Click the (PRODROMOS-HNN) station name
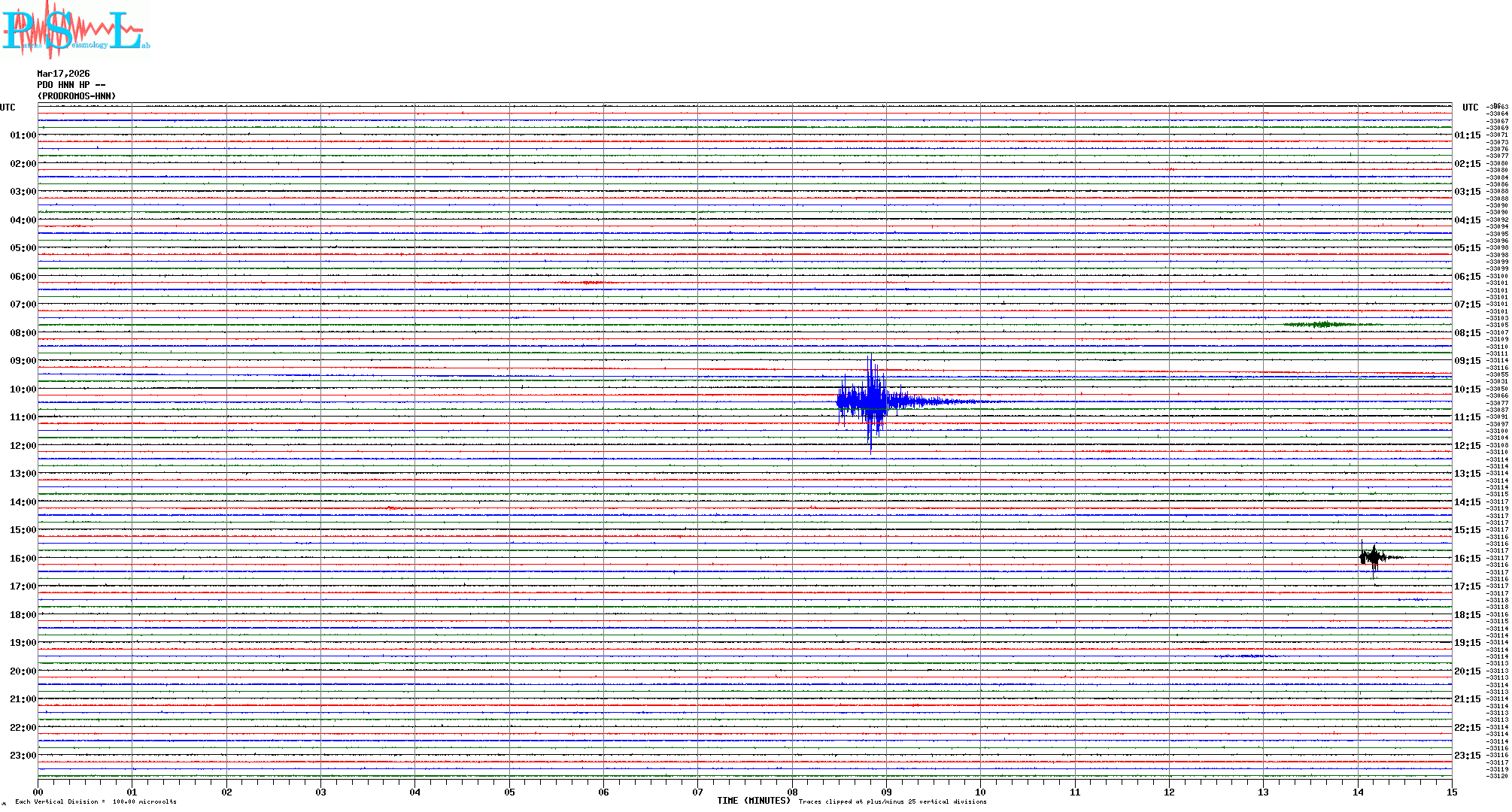Image resolution: width=1512 pixels, height=812 pixels. tap(77, 96)
